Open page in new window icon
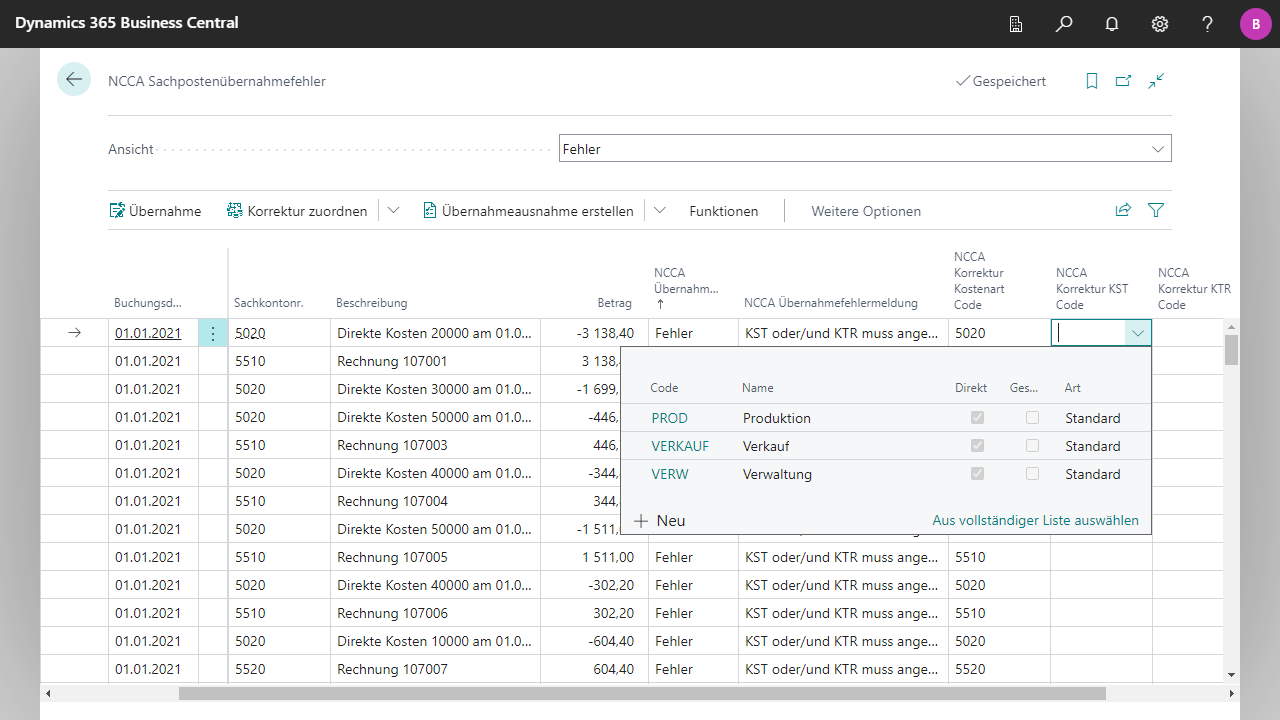 click(1124, 81)
